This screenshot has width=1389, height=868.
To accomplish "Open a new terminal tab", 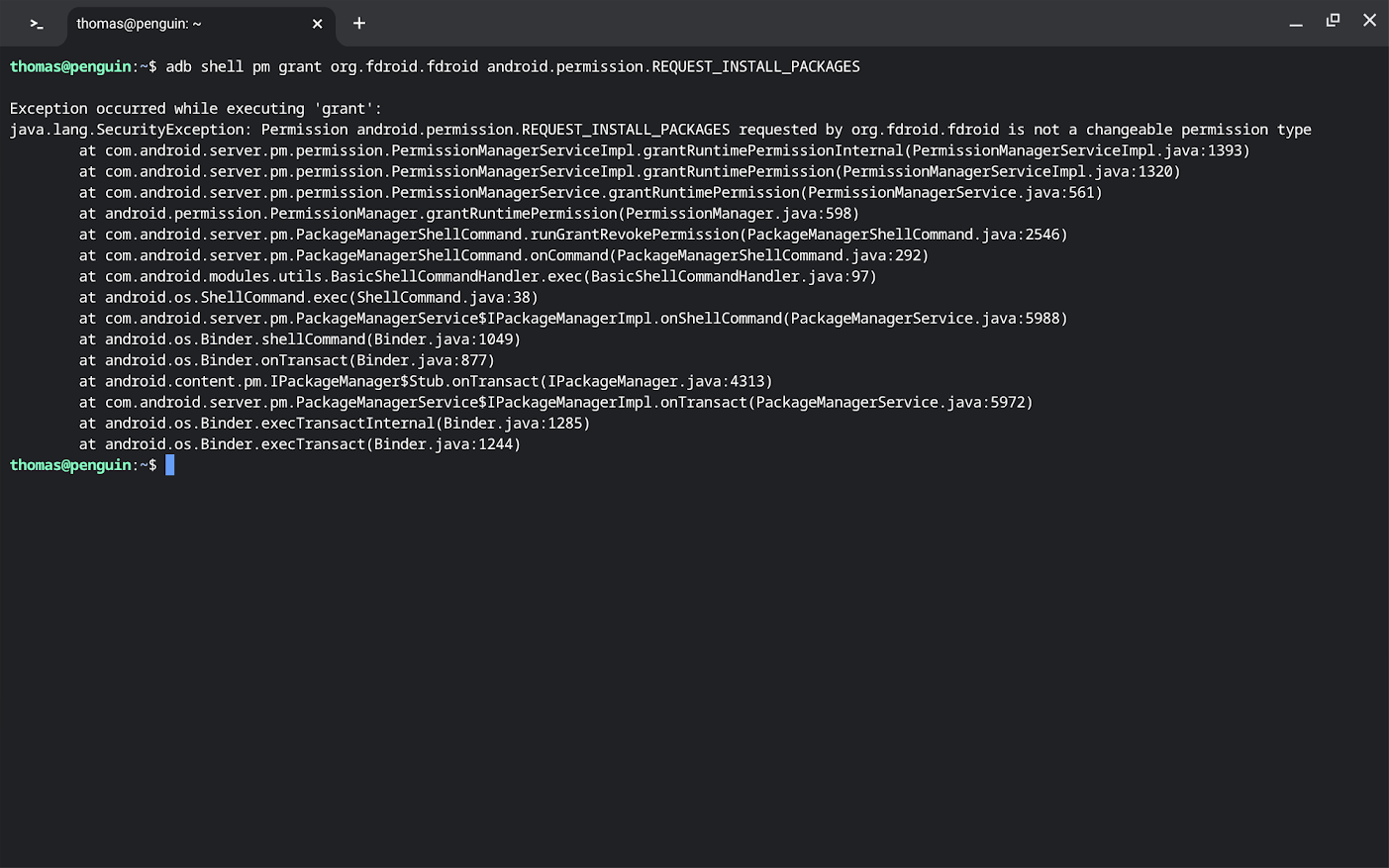I will 359,23.
